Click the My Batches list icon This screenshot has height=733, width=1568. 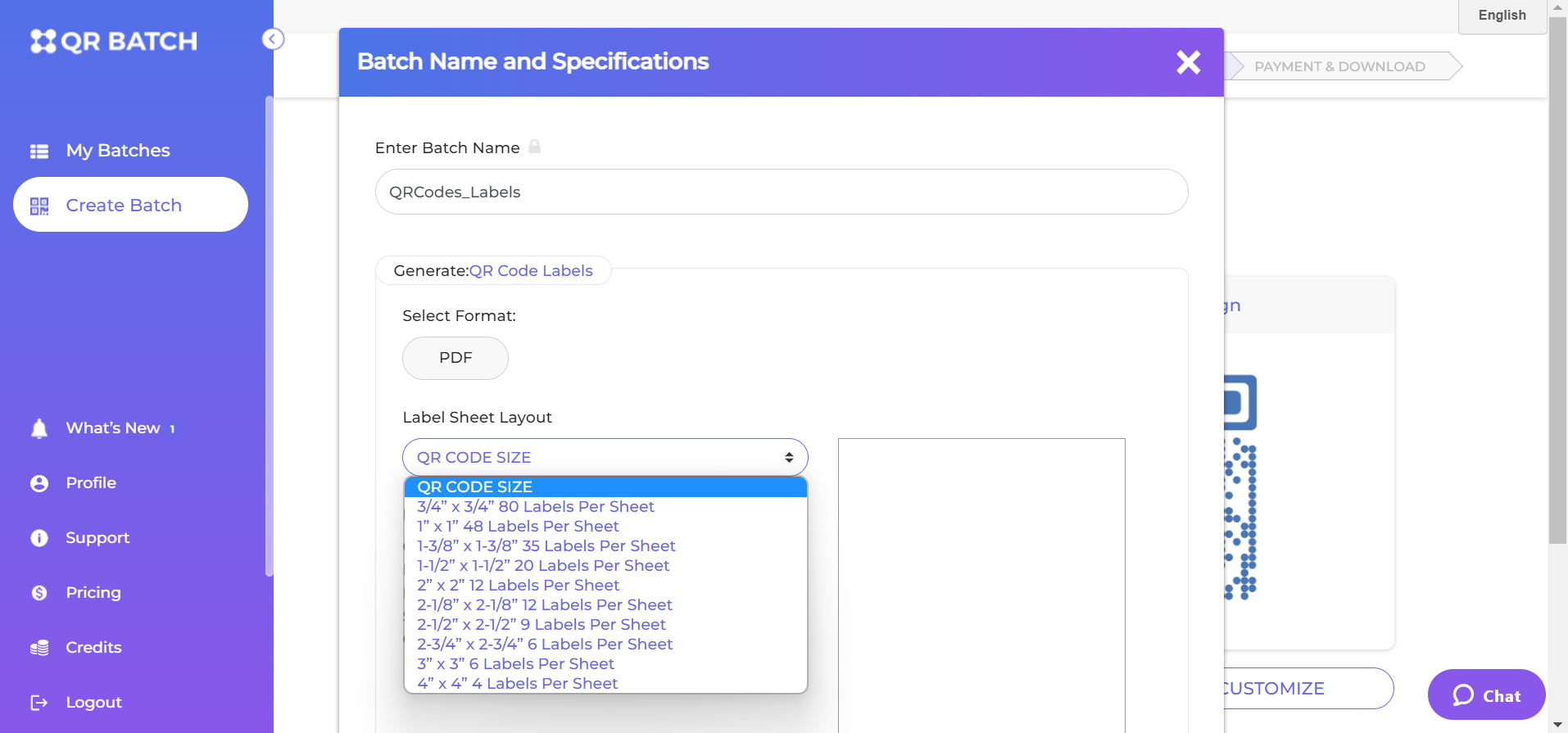click(x=39, y=151)
